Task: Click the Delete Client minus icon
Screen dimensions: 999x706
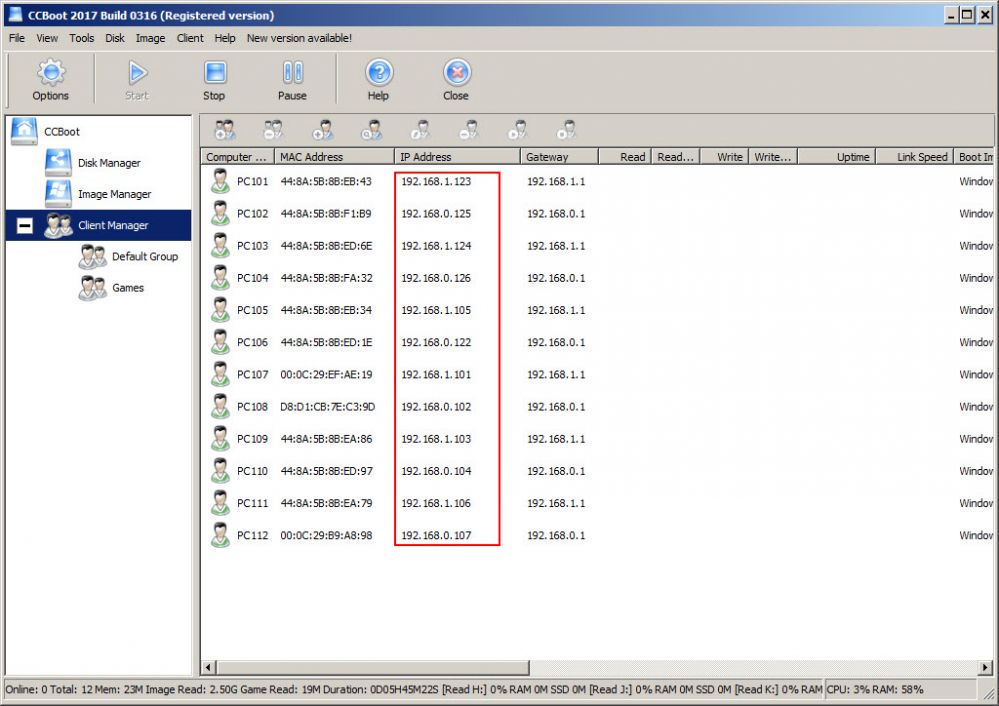Action: [x=469, y=130]
